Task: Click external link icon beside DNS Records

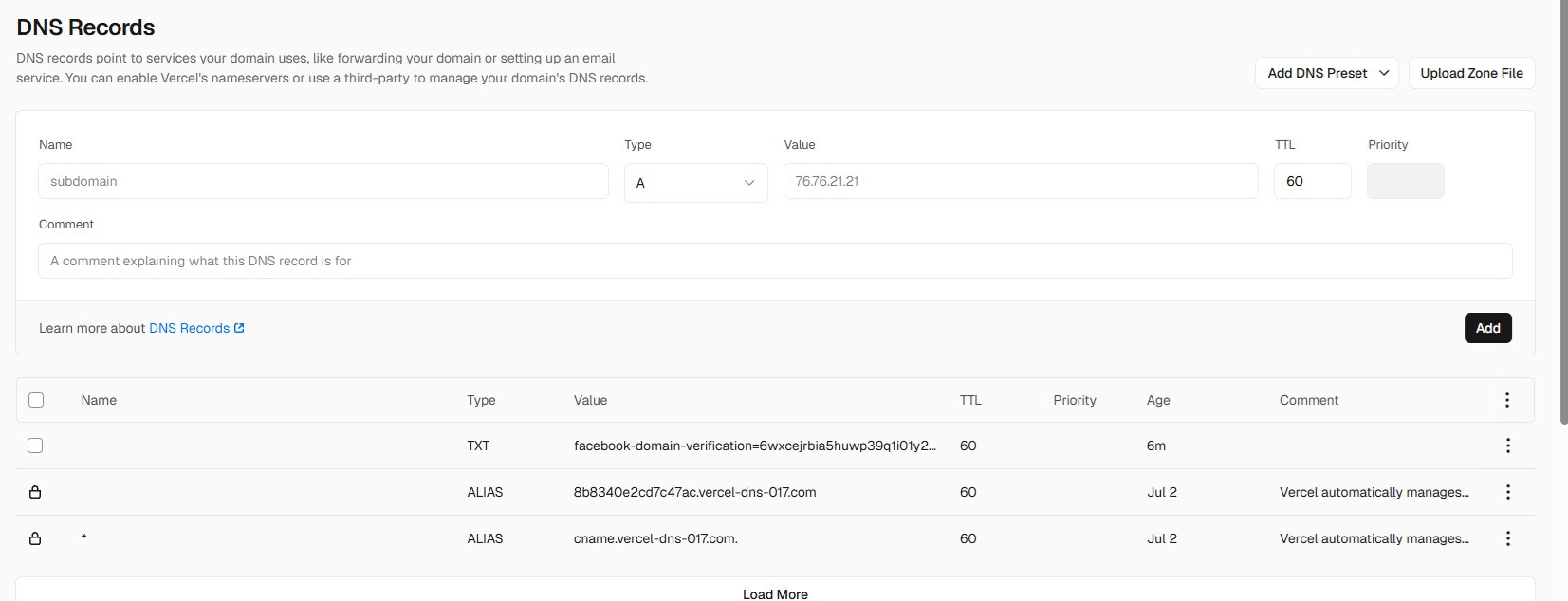Action: [239, 328]
